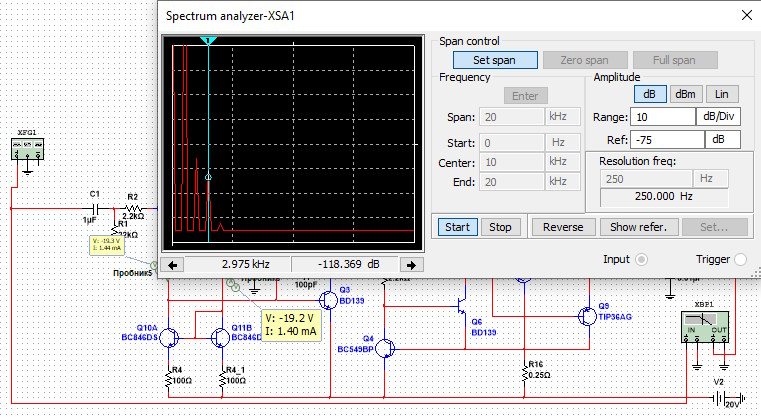Switch amplitude scale to Lin
This screenshot has height=418, width=761.
point(721,93)
